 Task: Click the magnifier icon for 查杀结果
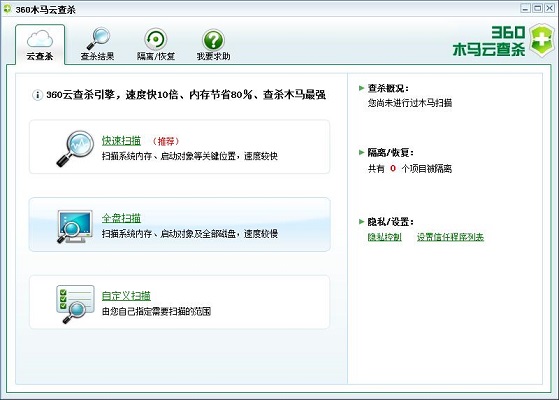[x=98, y=39]
